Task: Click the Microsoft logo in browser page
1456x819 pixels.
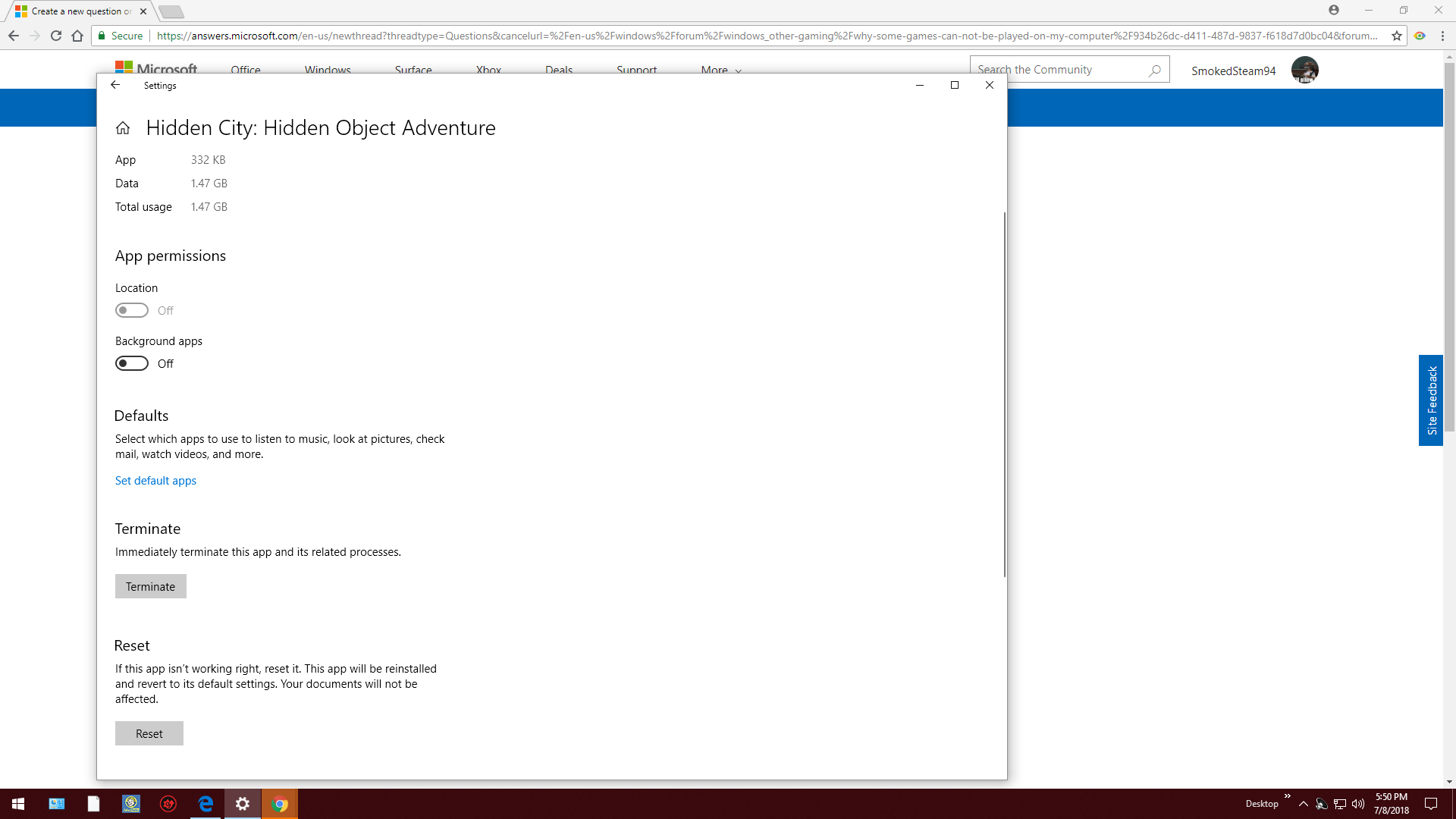Action: pyautogui.click(x=156, y=67)
